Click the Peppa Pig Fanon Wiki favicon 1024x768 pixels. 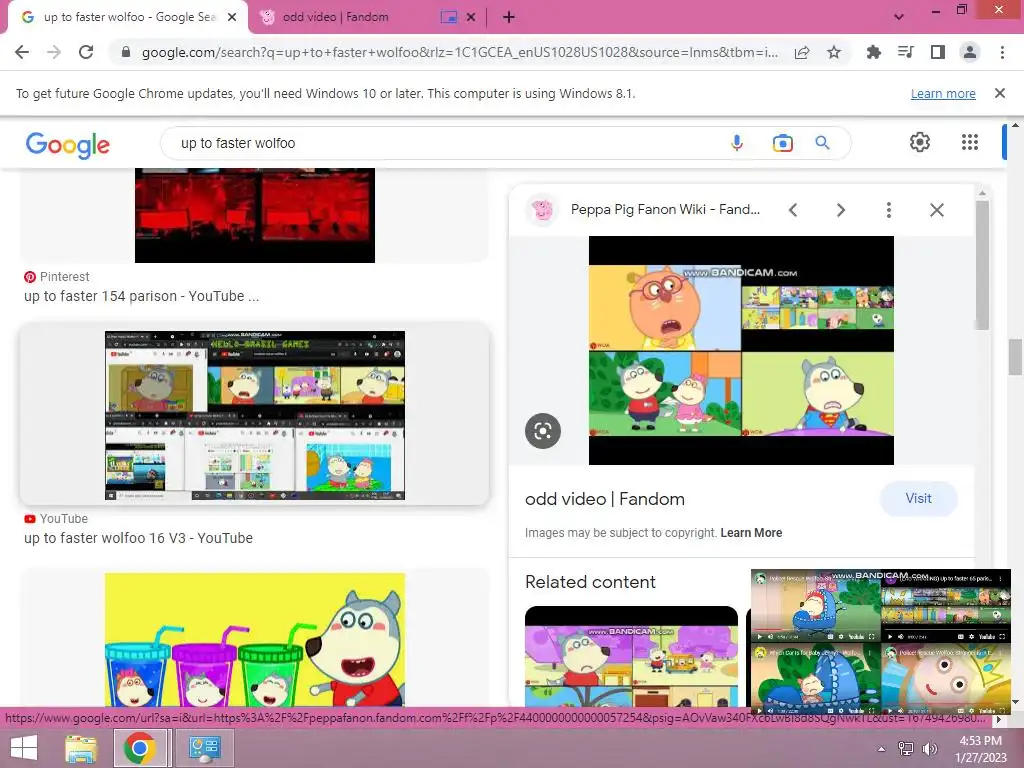click(x=542, y=210)
